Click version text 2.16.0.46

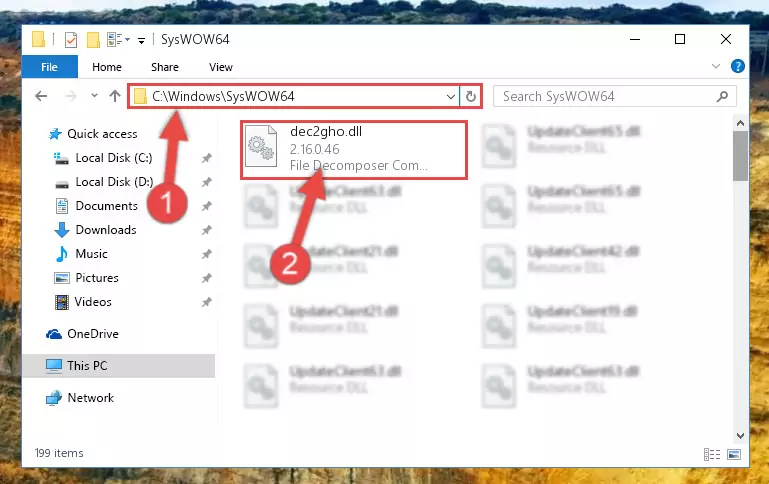(314, 149)
